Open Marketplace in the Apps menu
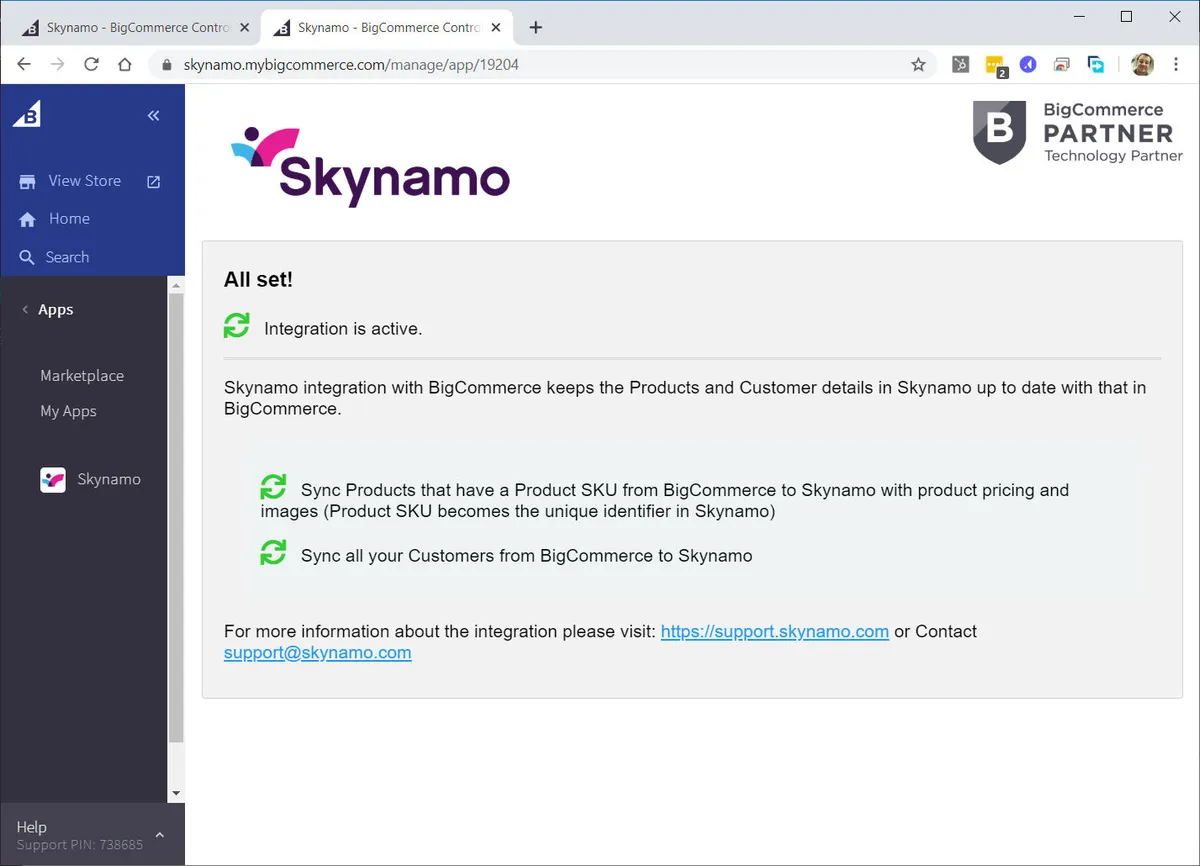 point(82,376)
